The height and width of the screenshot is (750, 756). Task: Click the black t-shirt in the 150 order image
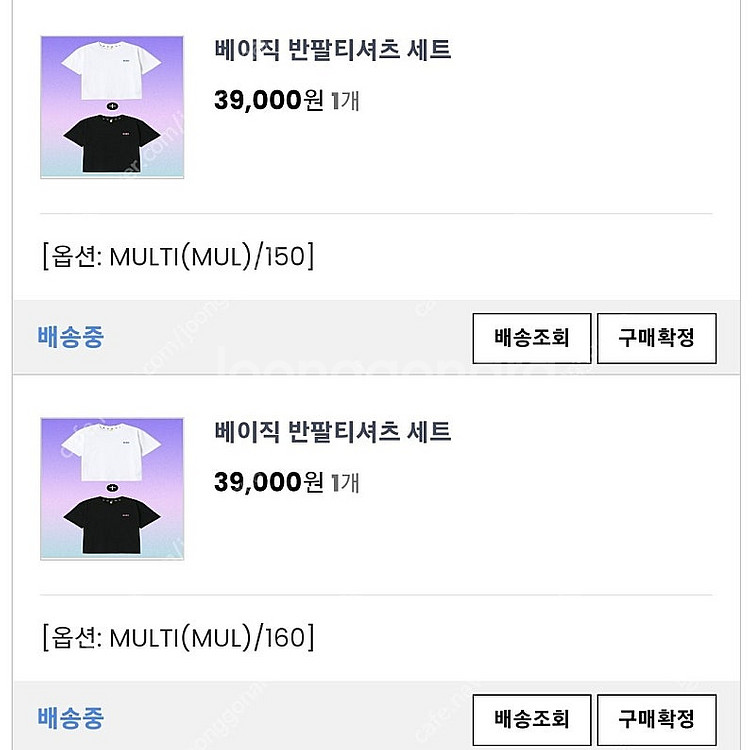pos(111,143)
